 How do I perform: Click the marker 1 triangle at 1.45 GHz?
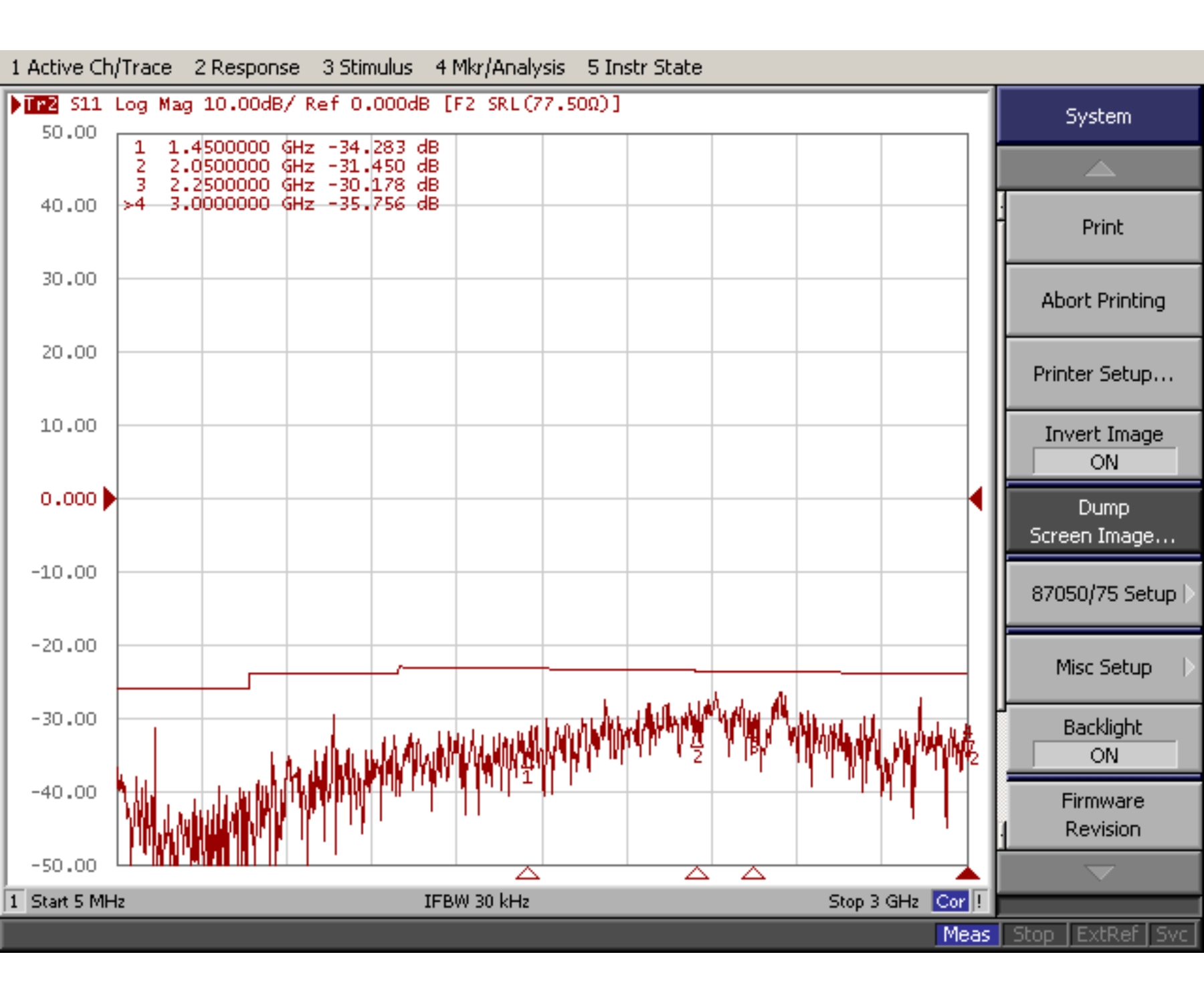[527, 873]
